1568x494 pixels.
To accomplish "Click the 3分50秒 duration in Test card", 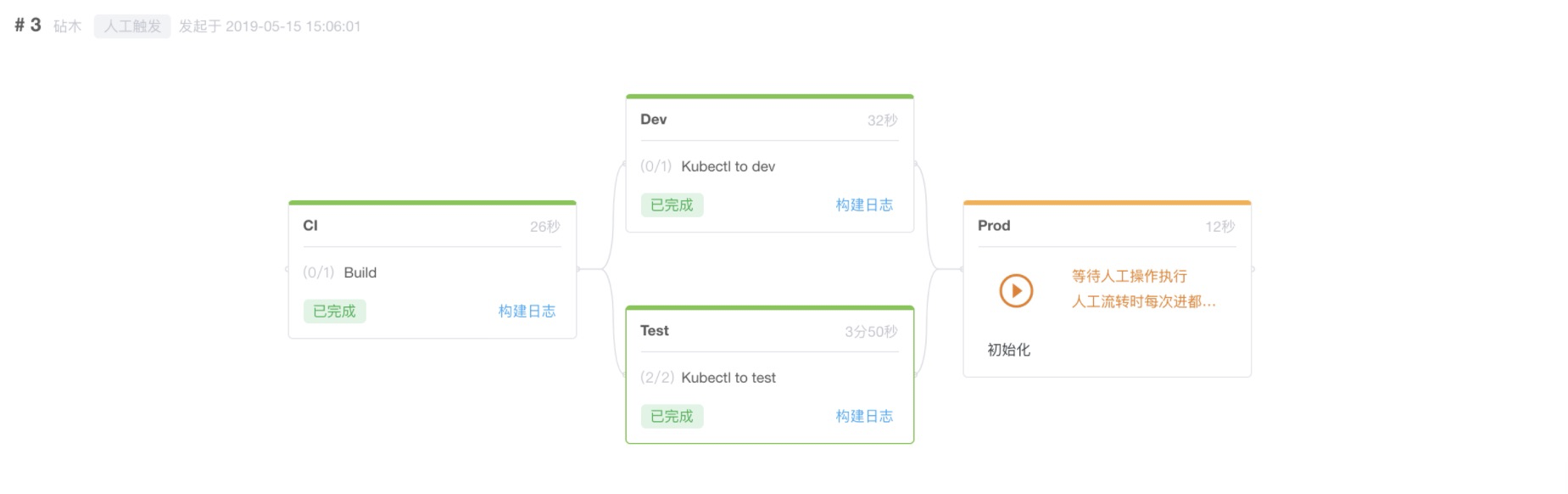I will (870, 332).
